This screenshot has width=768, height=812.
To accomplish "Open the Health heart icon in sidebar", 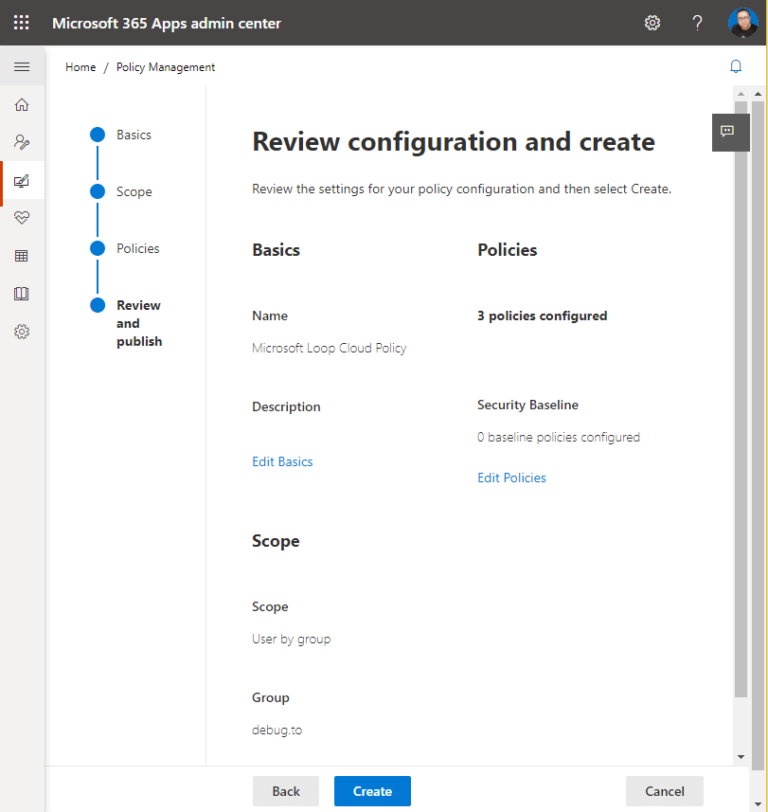I will (21, 218).
